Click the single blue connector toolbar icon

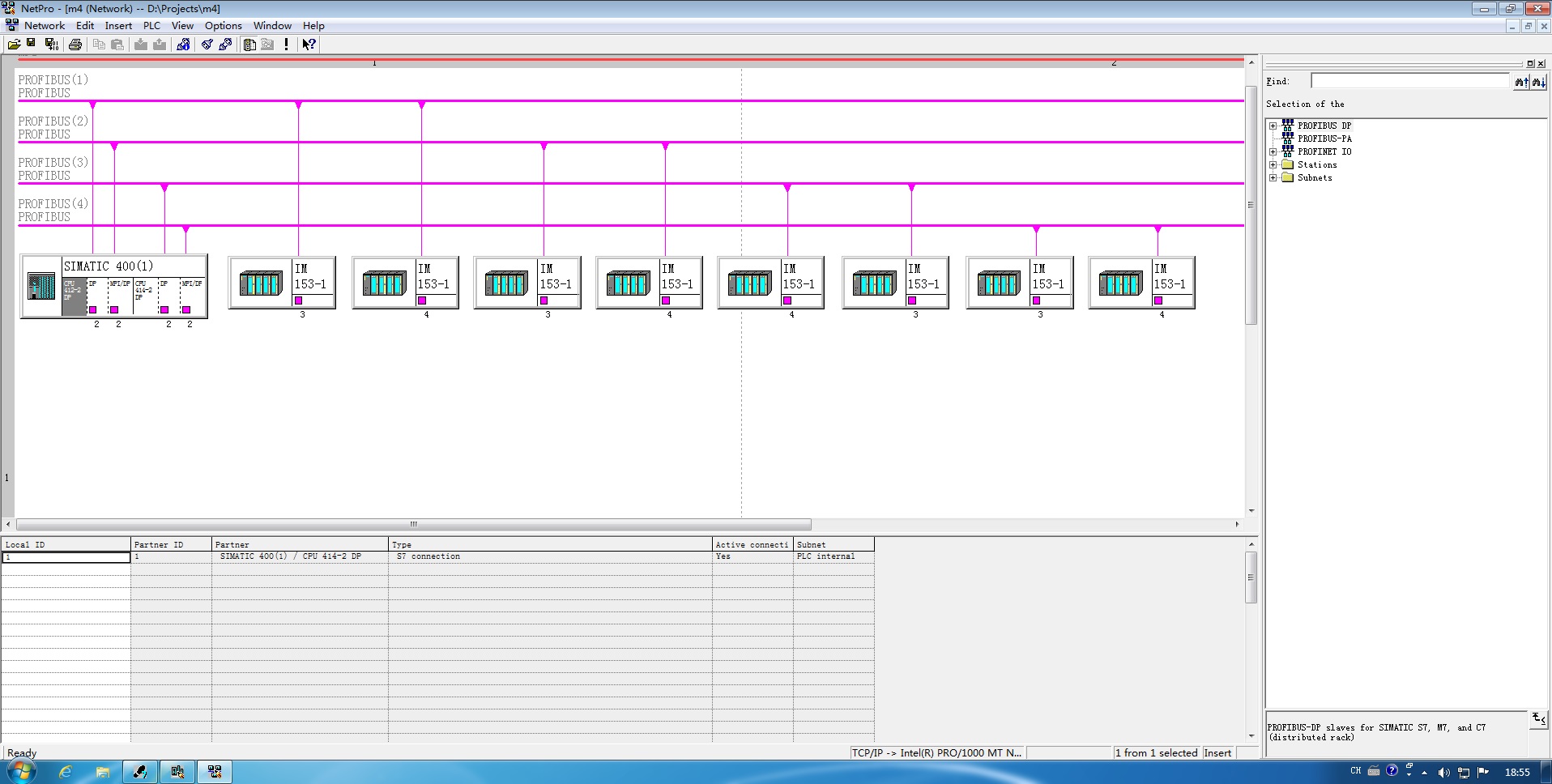[207, 45]
